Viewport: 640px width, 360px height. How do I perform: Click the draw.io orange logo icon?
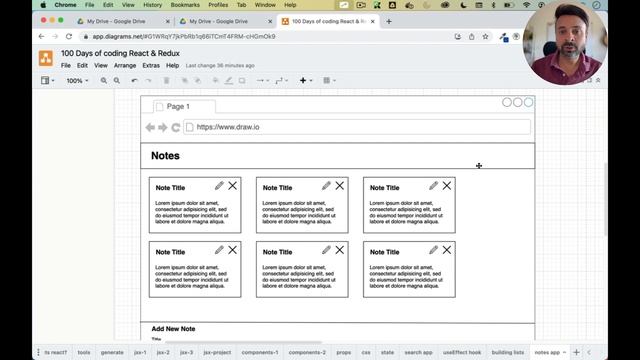tap(46, 58)
